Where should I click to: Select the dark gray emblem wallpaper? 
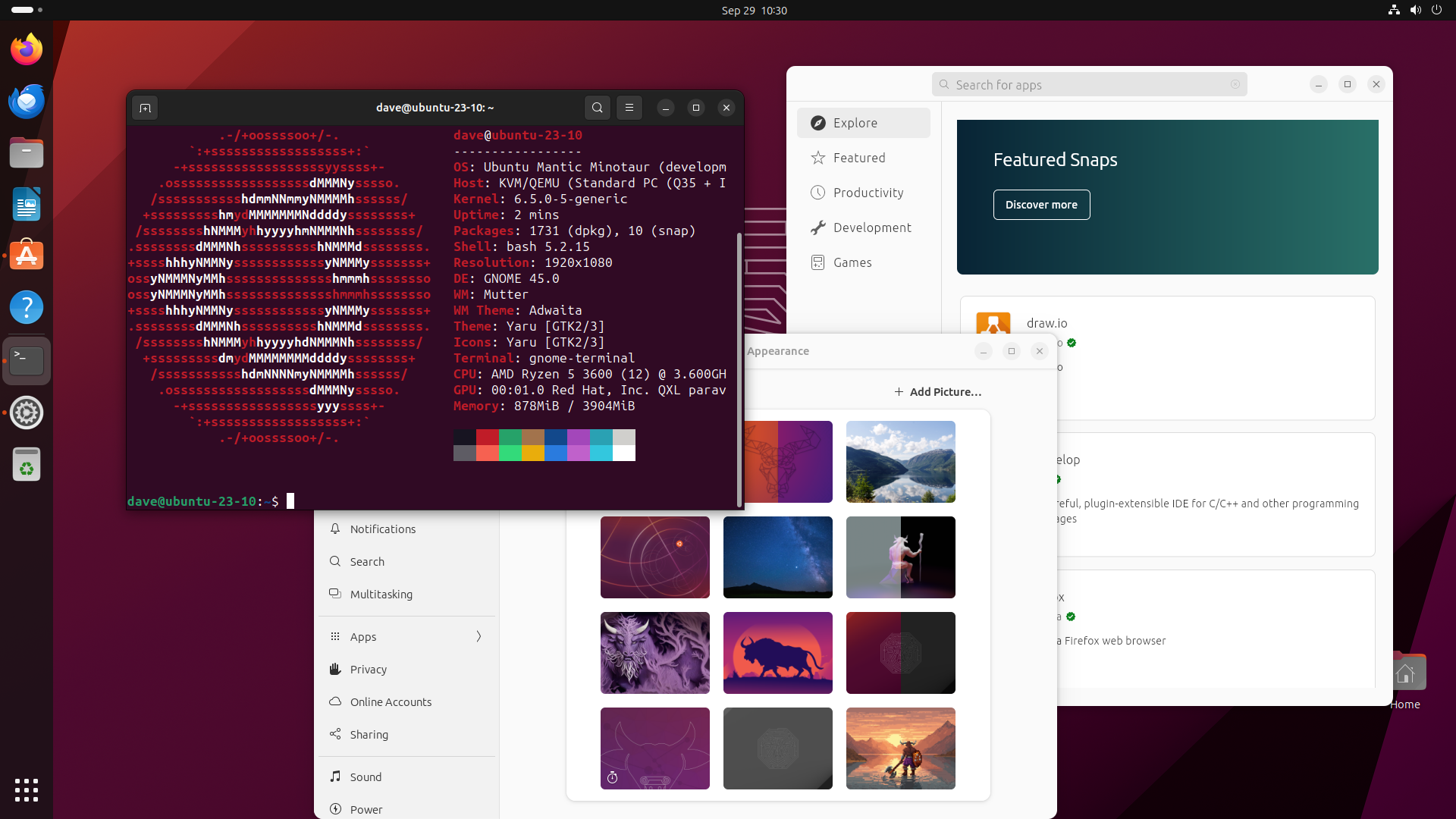778,748
